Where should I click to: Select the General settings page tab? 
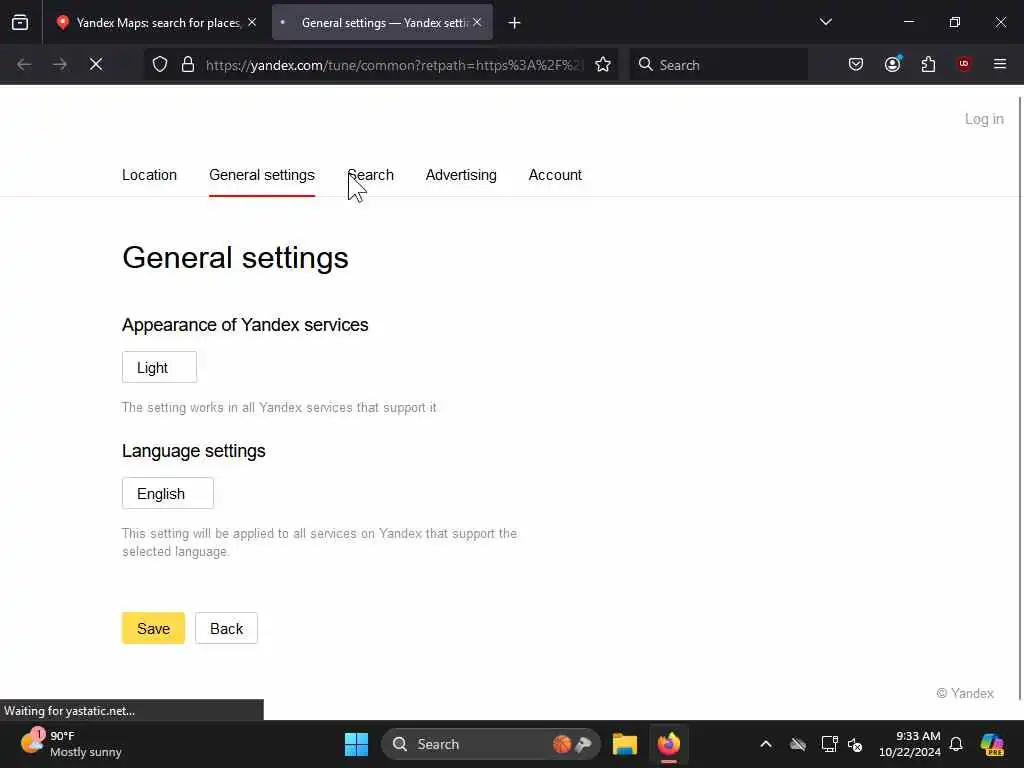pyautogui.click(x=262, y=175)
